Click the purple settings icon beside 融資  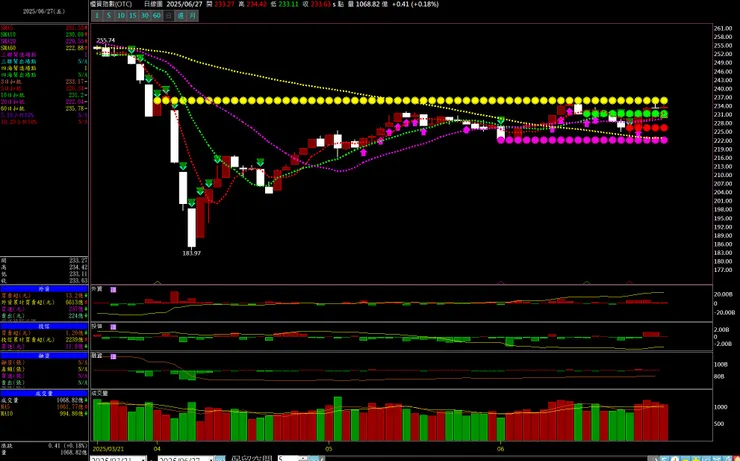(x=113, y=356)
